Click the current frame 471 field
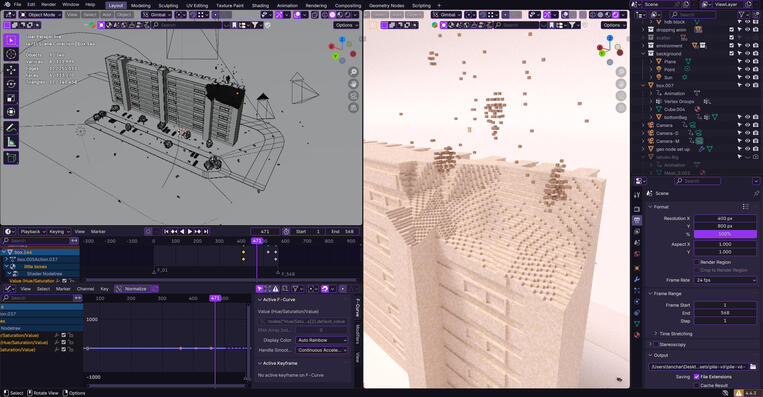This screenshot has width=763, height=397. [265, 232]
